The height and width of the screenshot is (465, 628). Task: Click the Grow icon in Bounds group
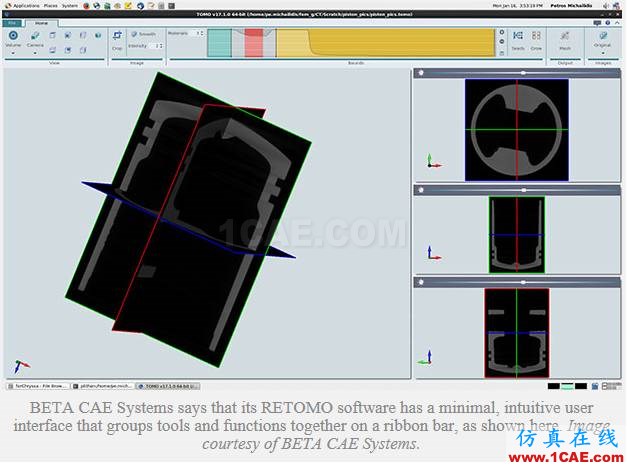click(x=536, y=36)
